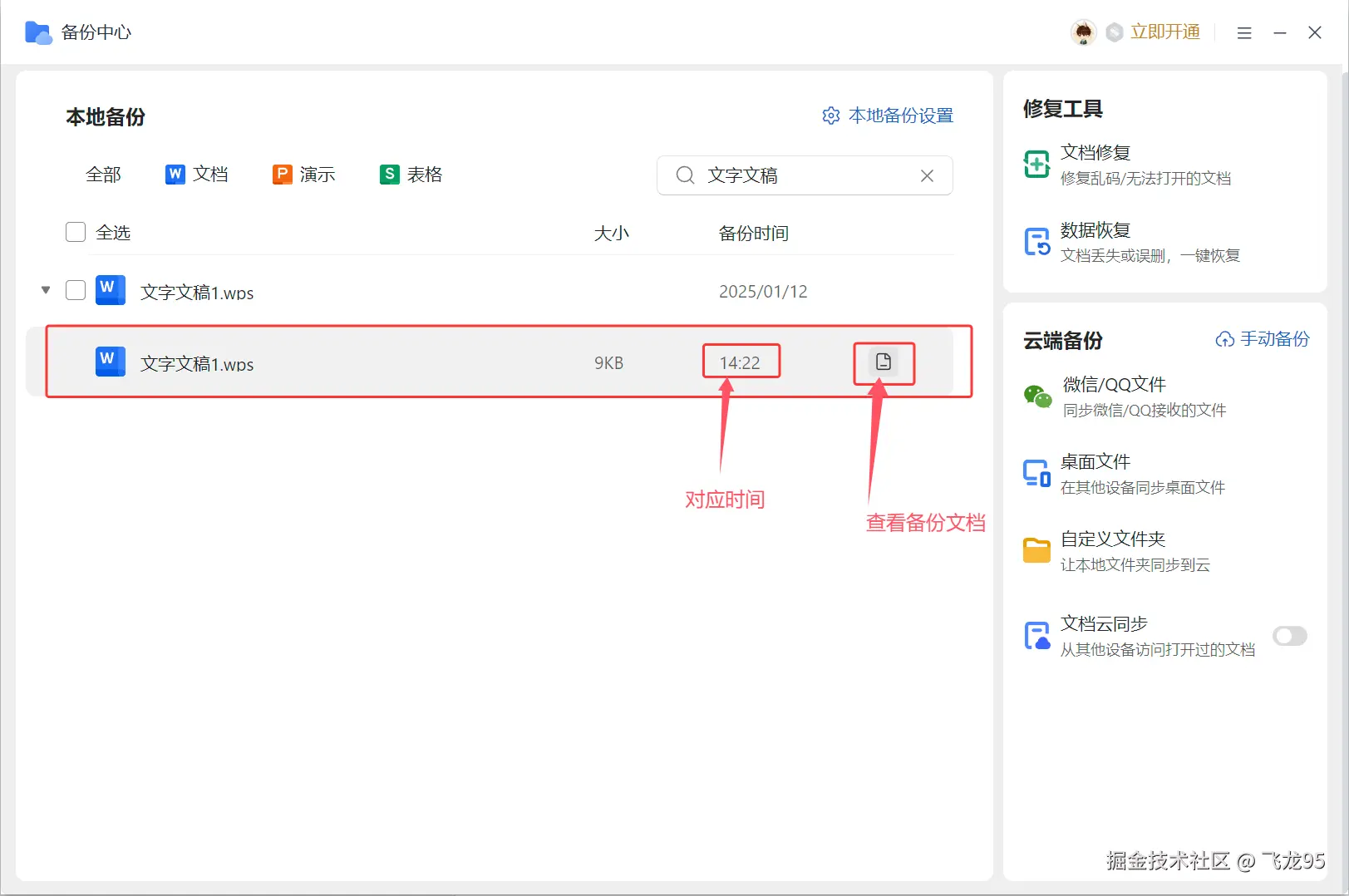This screenshot has height=896, width=1349.
Task: Click the backup center cloud folder logo
Action: (38, 32)
